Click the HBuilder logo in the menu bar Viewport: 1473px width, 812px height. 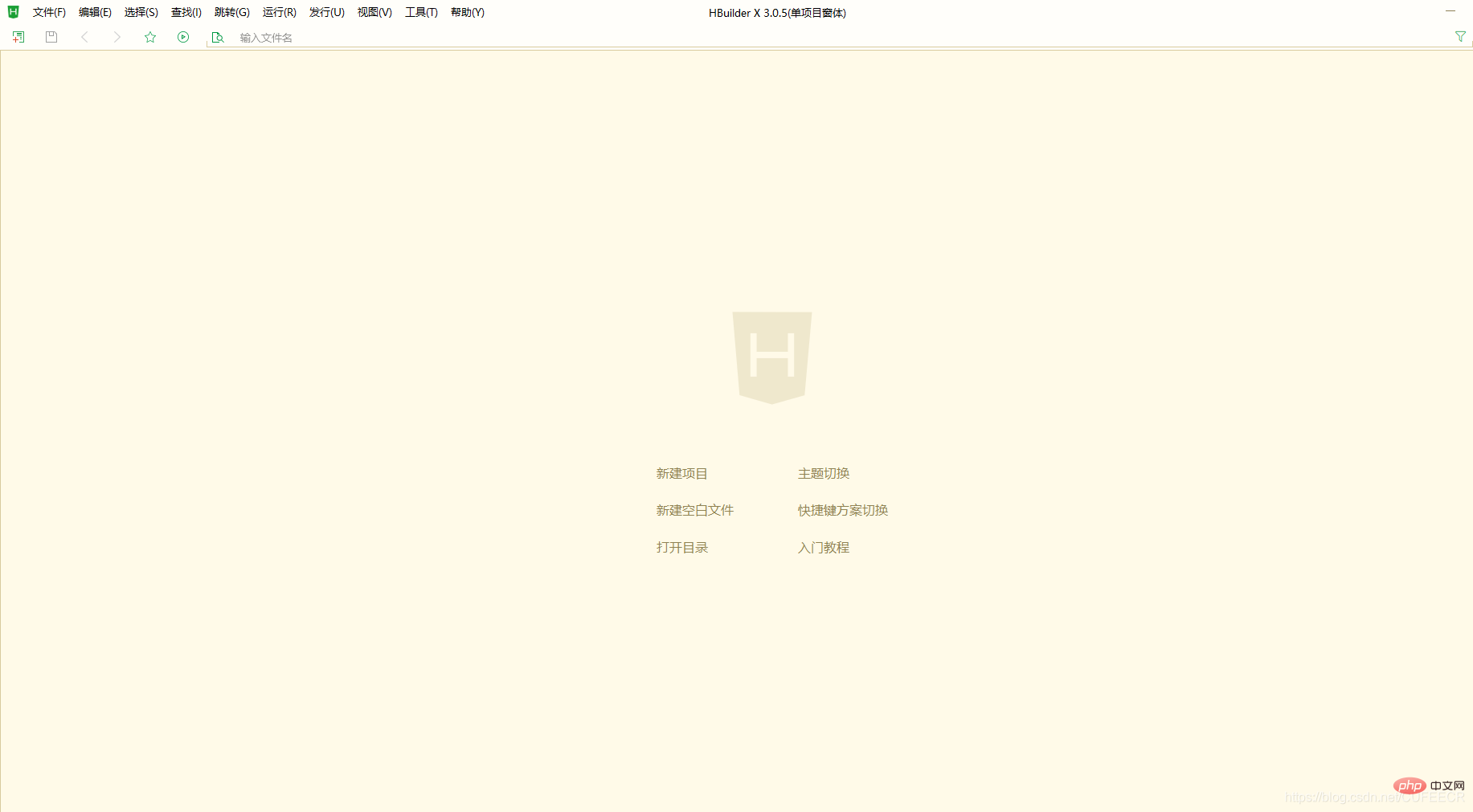13,12
